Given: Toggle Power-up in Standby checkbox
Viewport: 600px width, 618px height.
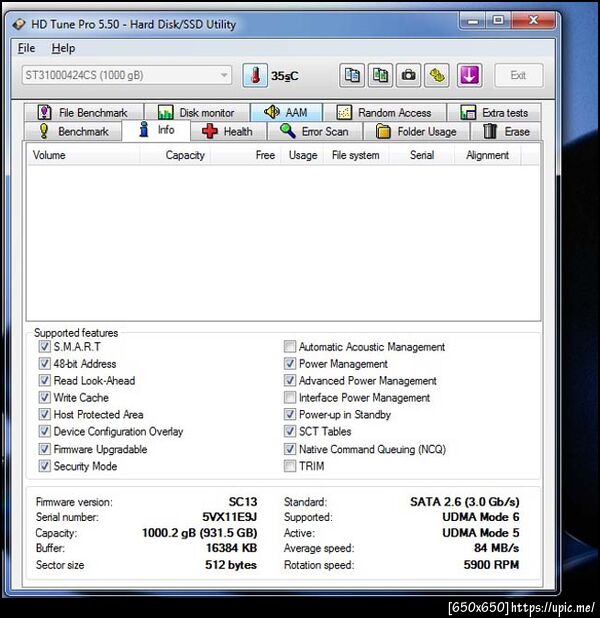Looking at the screenshot, I should coord(290,414).
